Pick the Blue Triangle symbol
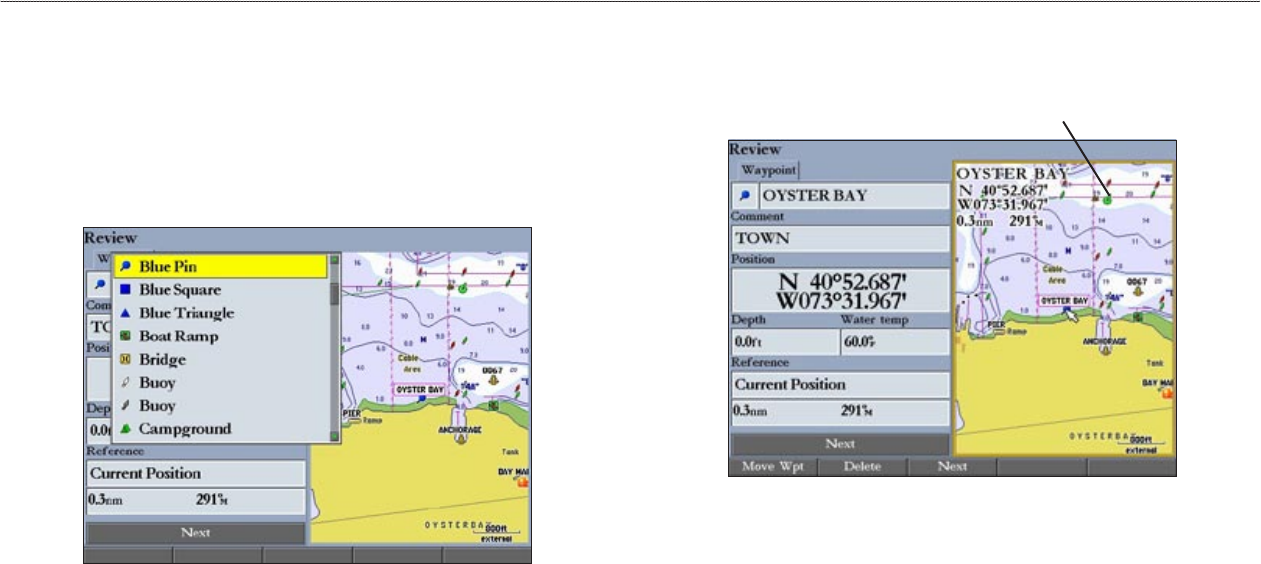1261x564 pixels. (x=221, y=313)
